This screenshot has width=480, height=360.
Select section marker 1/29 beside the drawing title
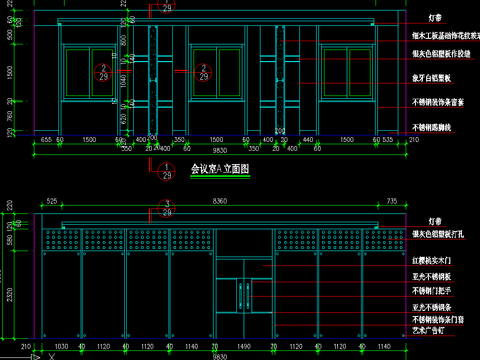[167, 172]
